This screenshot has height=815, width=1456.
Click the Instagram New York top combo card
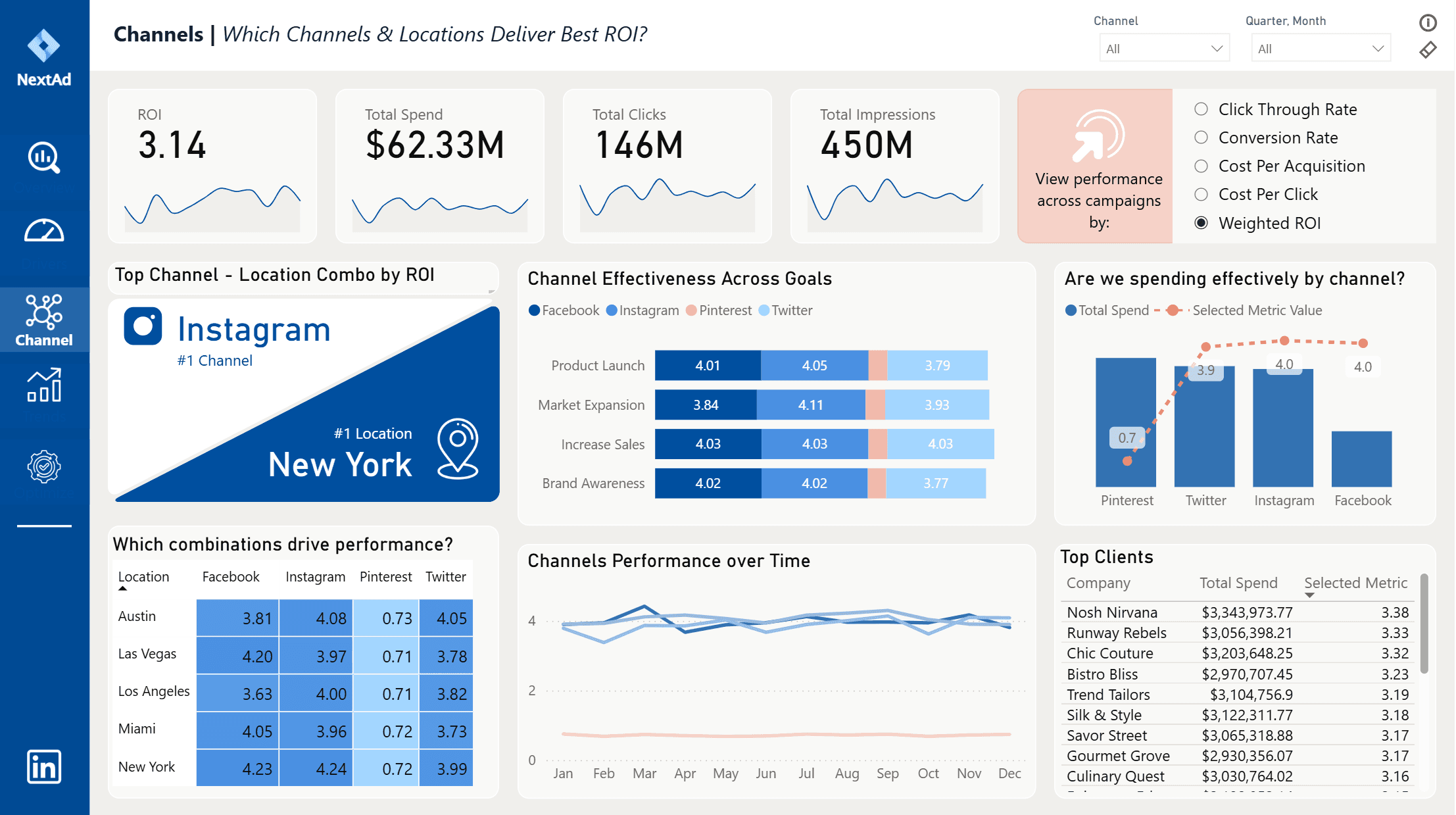tap(303, 401)
